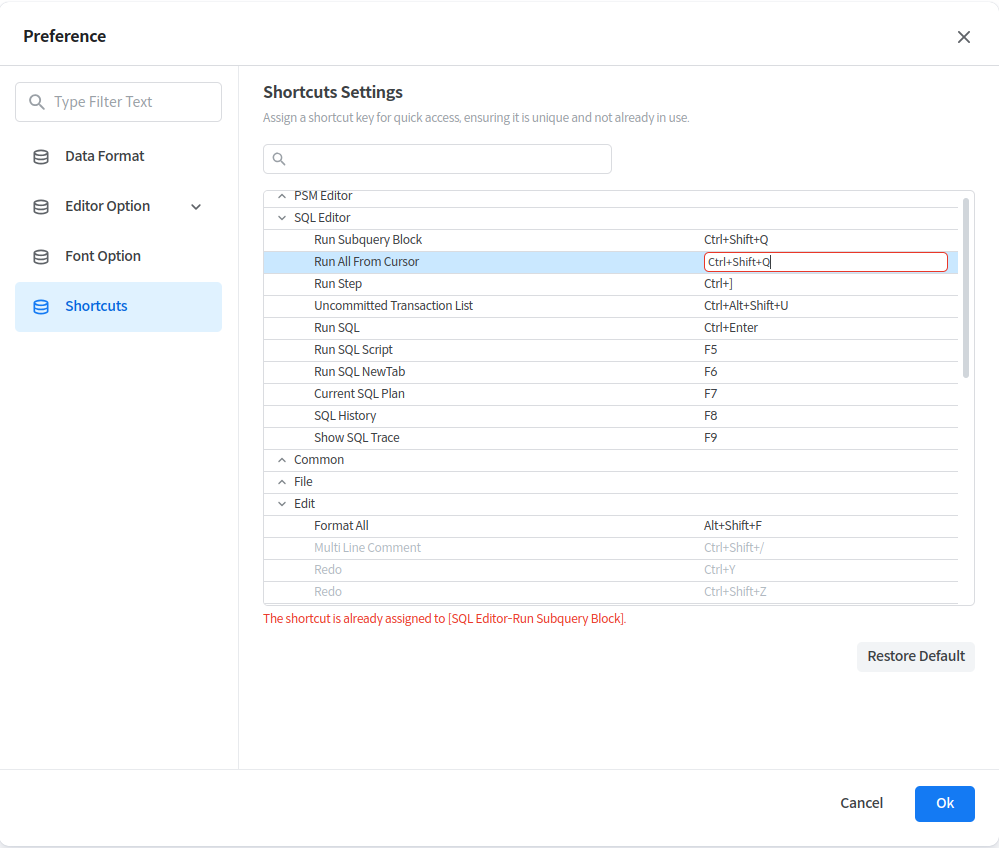Click the filter text search icon
999x848 pixels.
click(37, 102)
